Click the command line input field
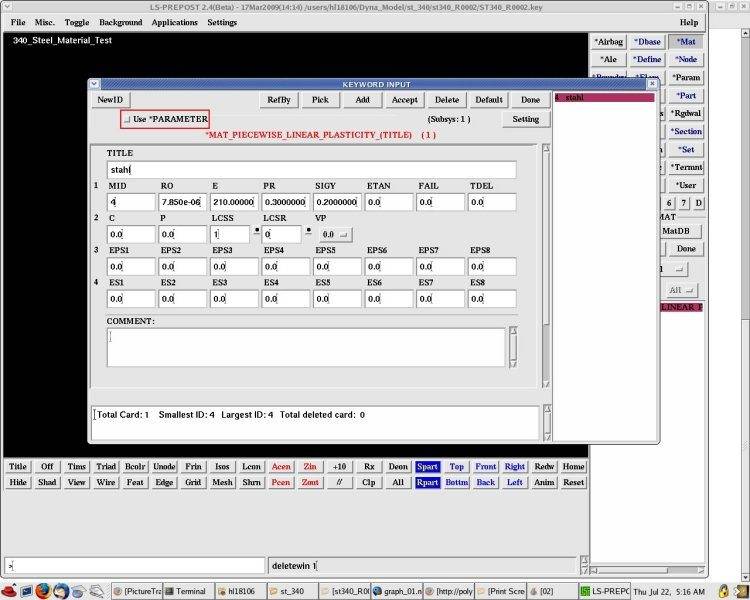The width and height of the screenshot is (750, 600). pos(135,566)
